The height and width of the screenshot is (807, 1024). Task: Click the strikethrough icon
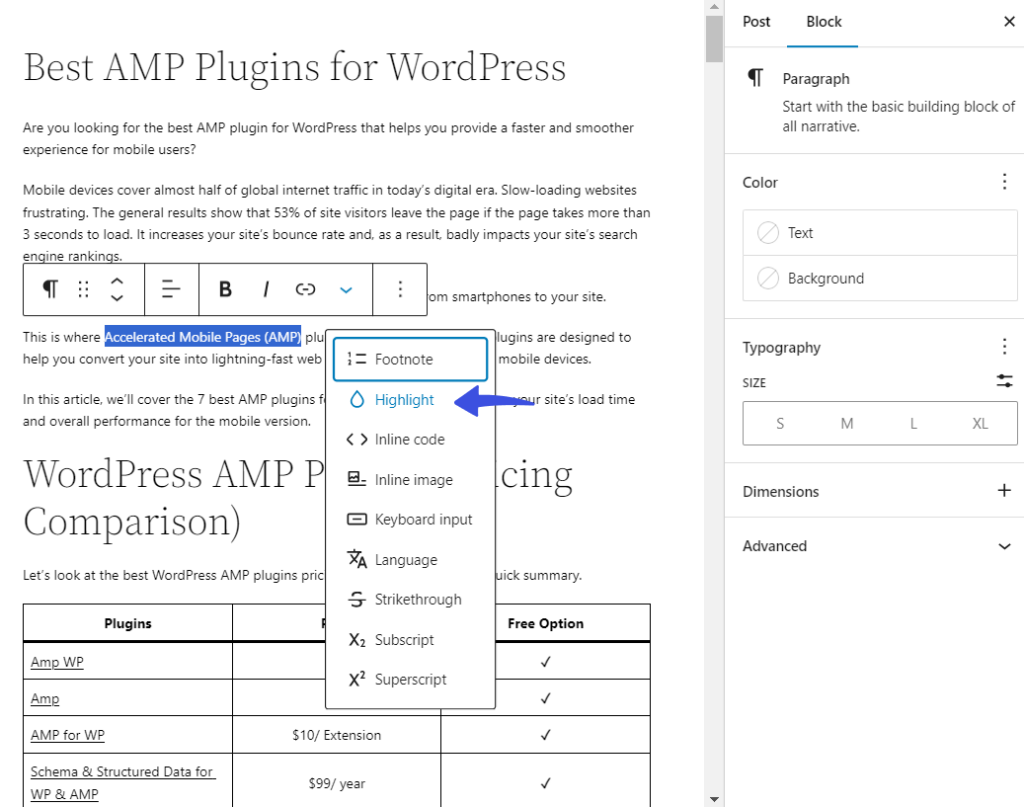pos(357,599)
